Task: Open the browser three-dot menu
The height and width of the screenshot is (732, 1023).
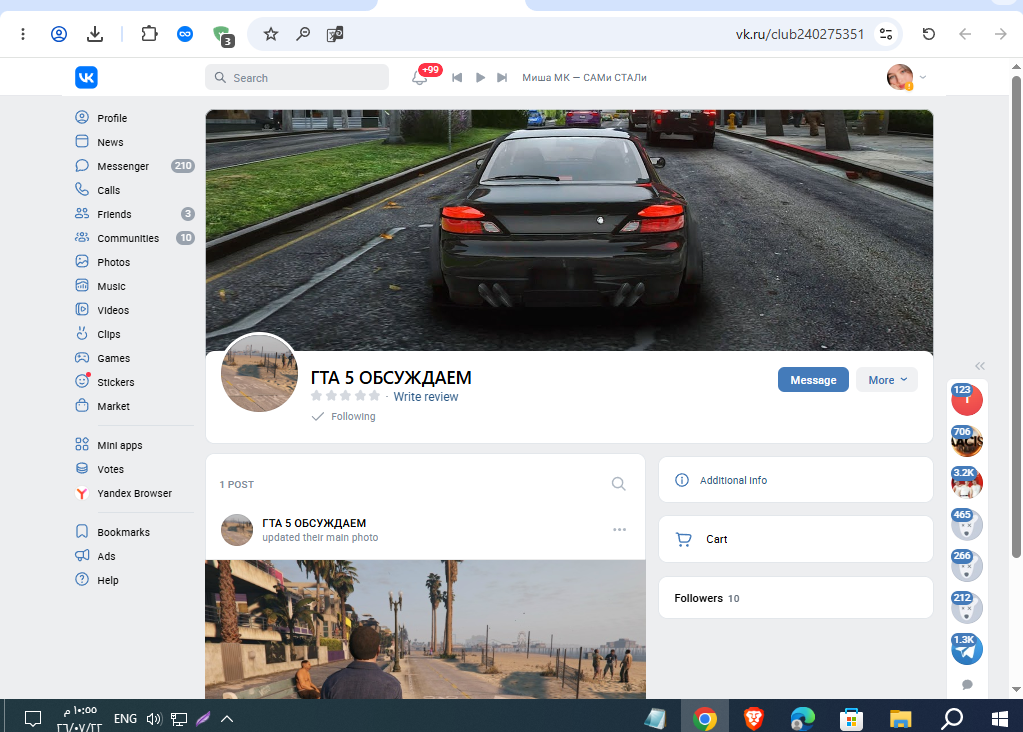Action: coord(23,34)
